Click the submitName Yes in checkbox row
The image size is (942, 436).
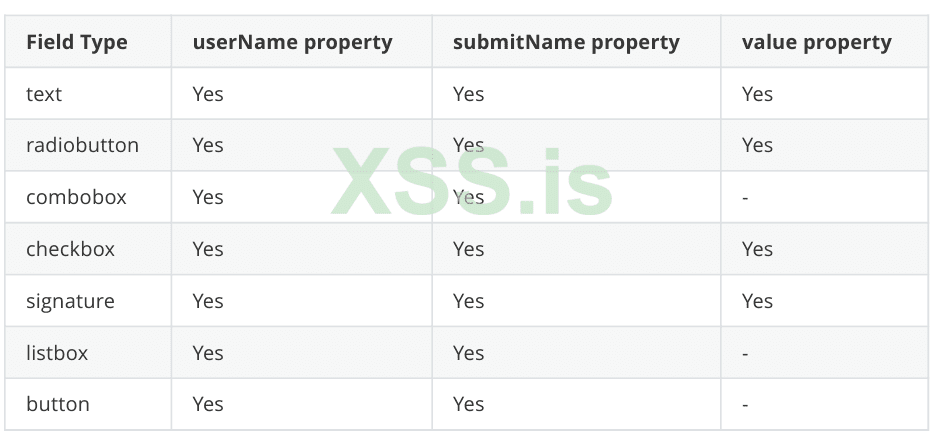pos(468,249)
